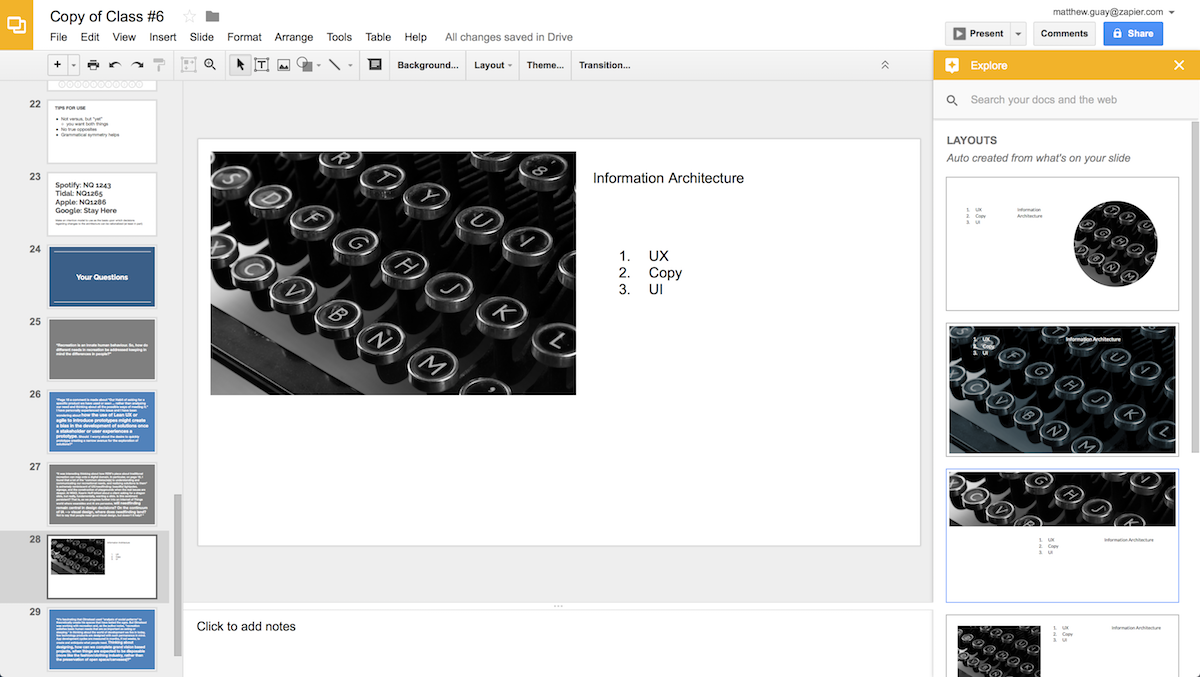The height and width of the screenshot is (677, 1200).
Task: Open the Help menu
Action: [x=416, y=37]
